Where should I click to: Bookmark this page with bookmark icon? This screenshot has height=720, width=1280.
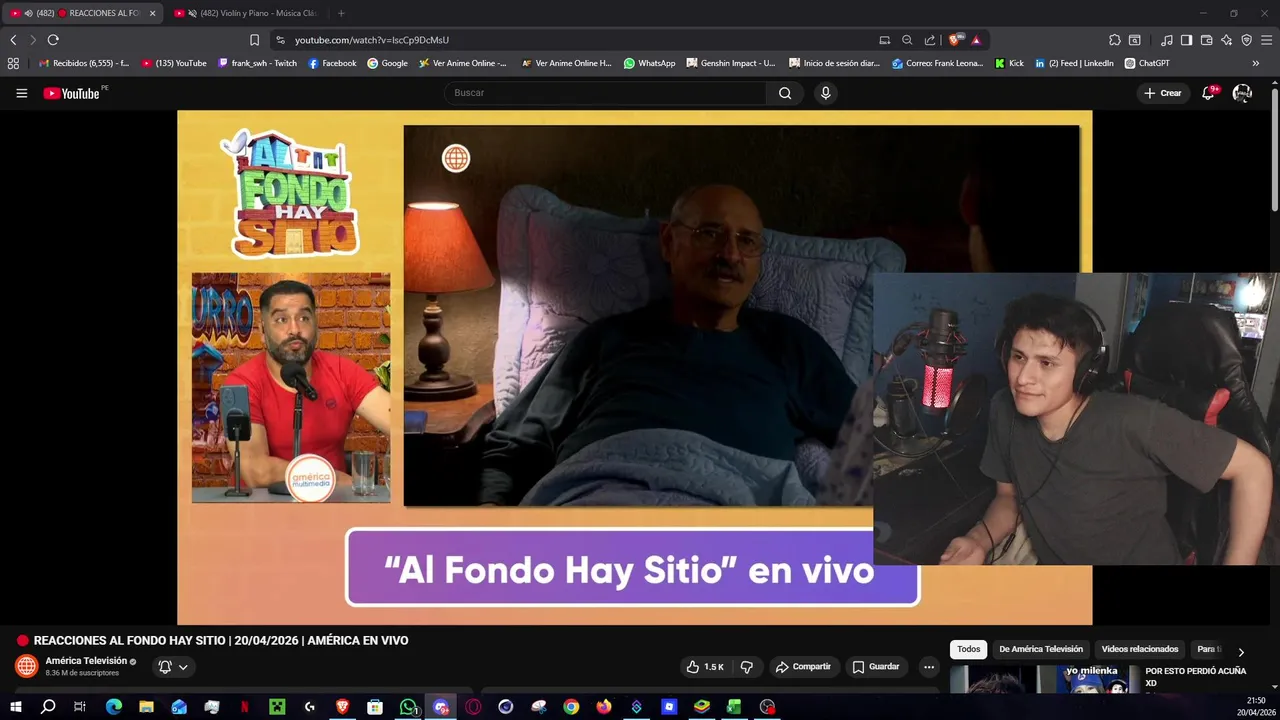coord(254,40)
